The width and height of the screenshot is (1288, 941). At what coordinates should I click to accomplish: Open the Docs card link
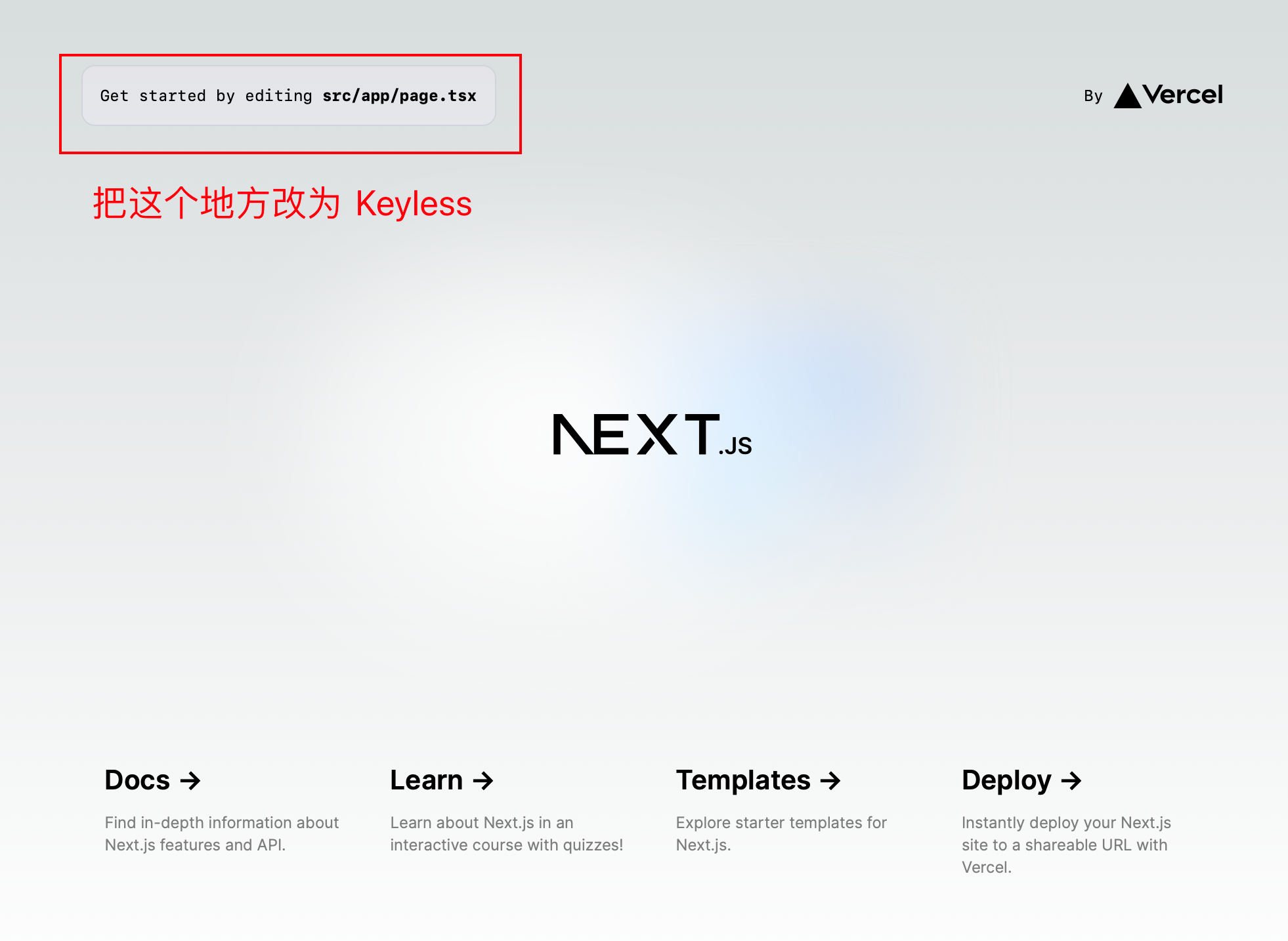point(222,810)
